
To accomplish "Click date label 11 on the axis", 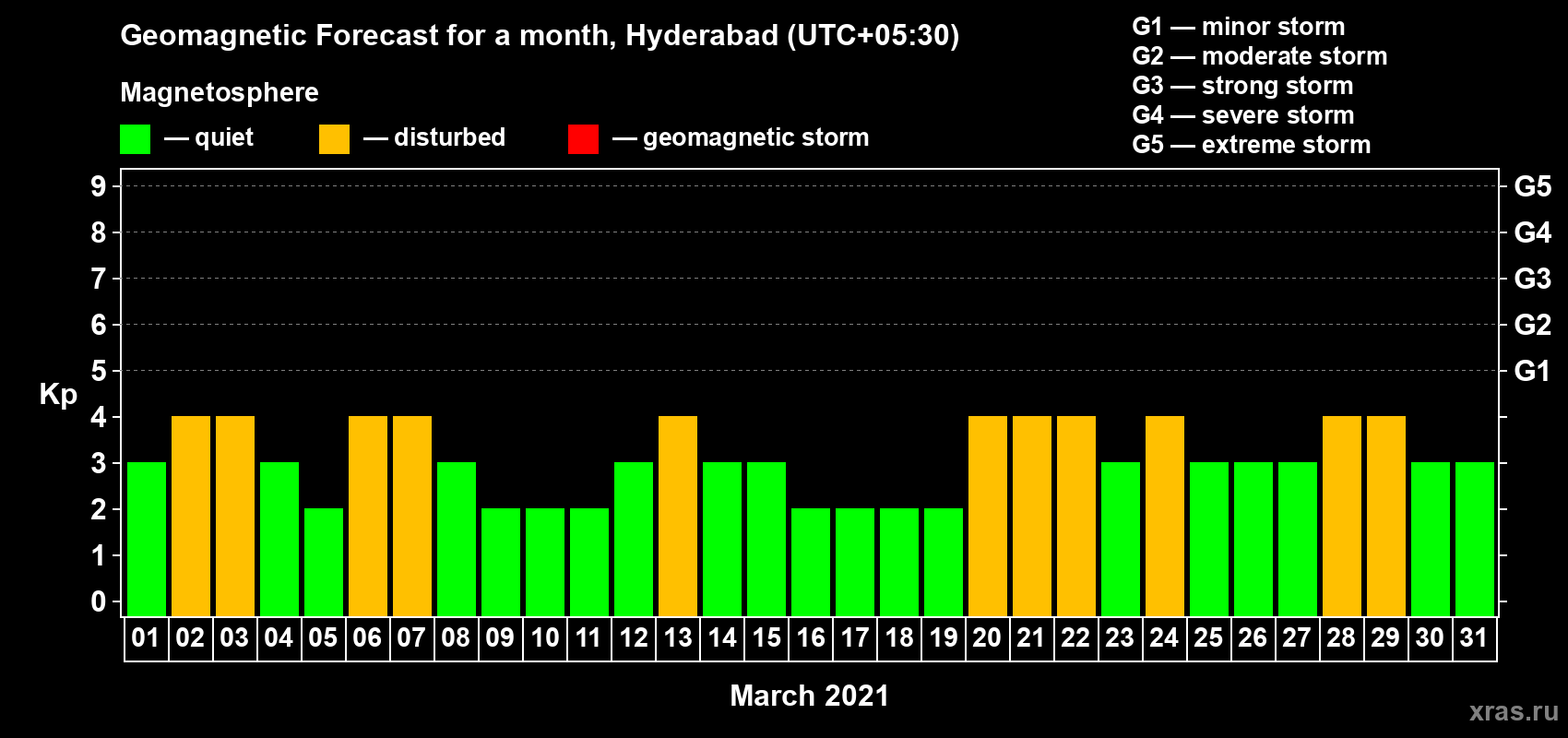I will [x=588, y=638].
